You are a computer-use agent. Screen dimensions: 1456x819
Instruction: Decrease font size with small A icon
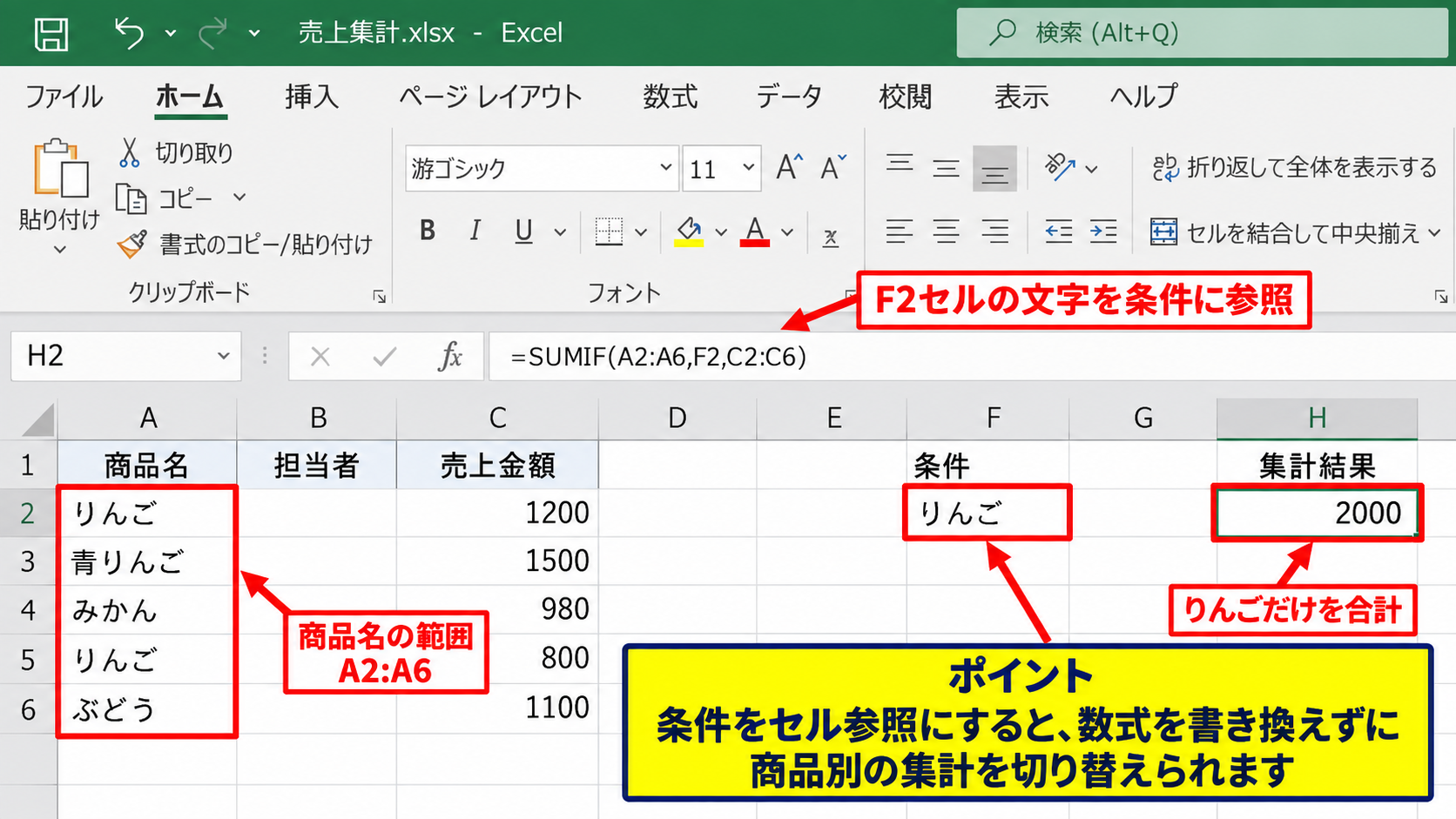click(x=833, y=166)
